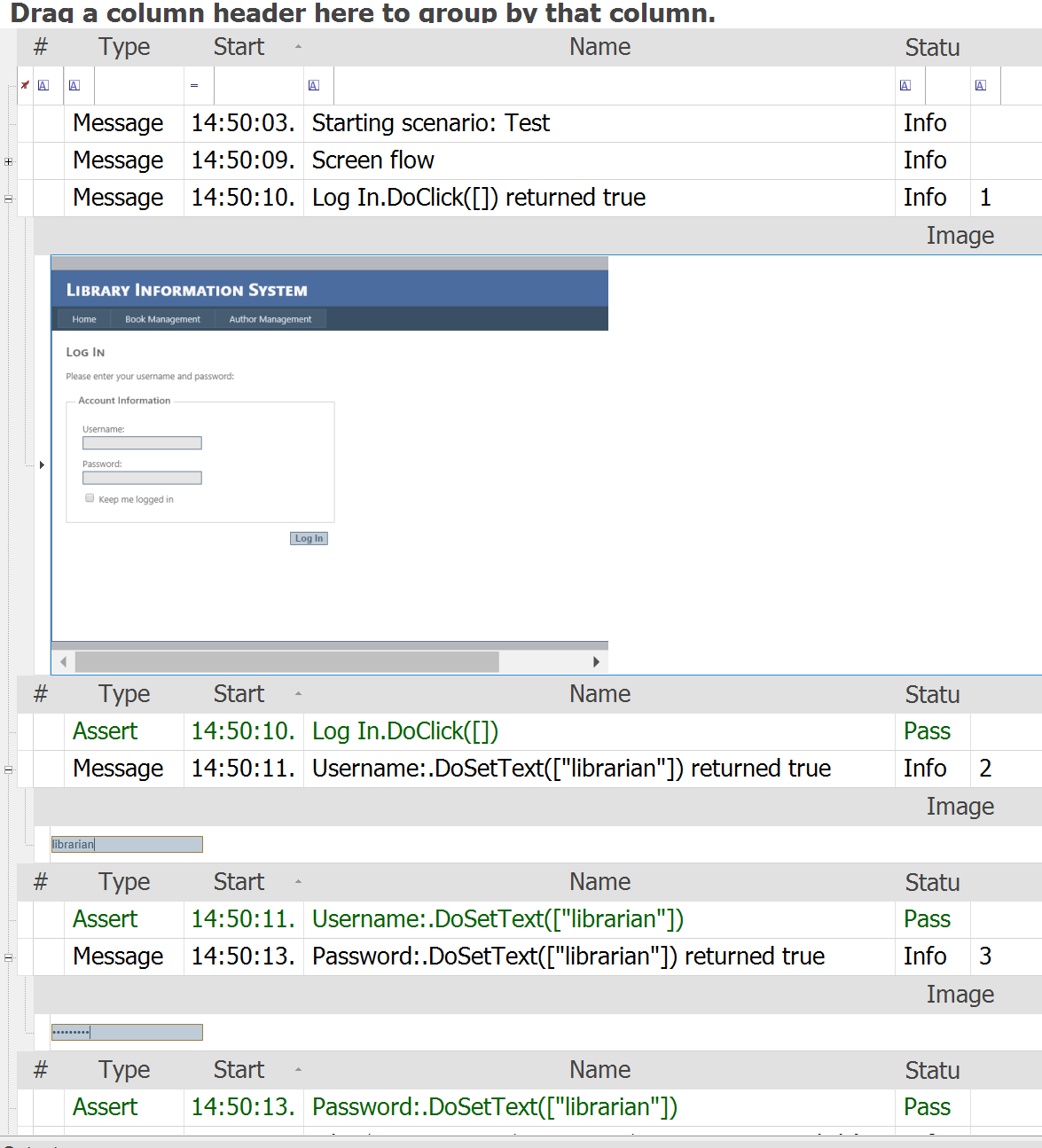Screen dimensions: 1042x1148
Task: Open the Name column filter condition icon
Action: (314, 86)
